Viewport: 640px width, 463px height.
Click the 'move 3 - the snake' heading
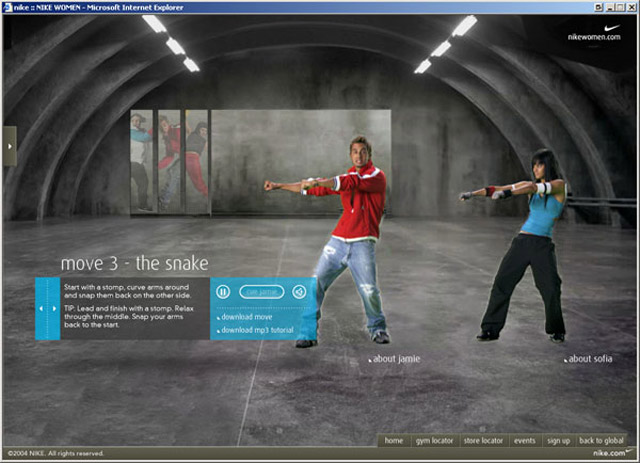(135, 263)
